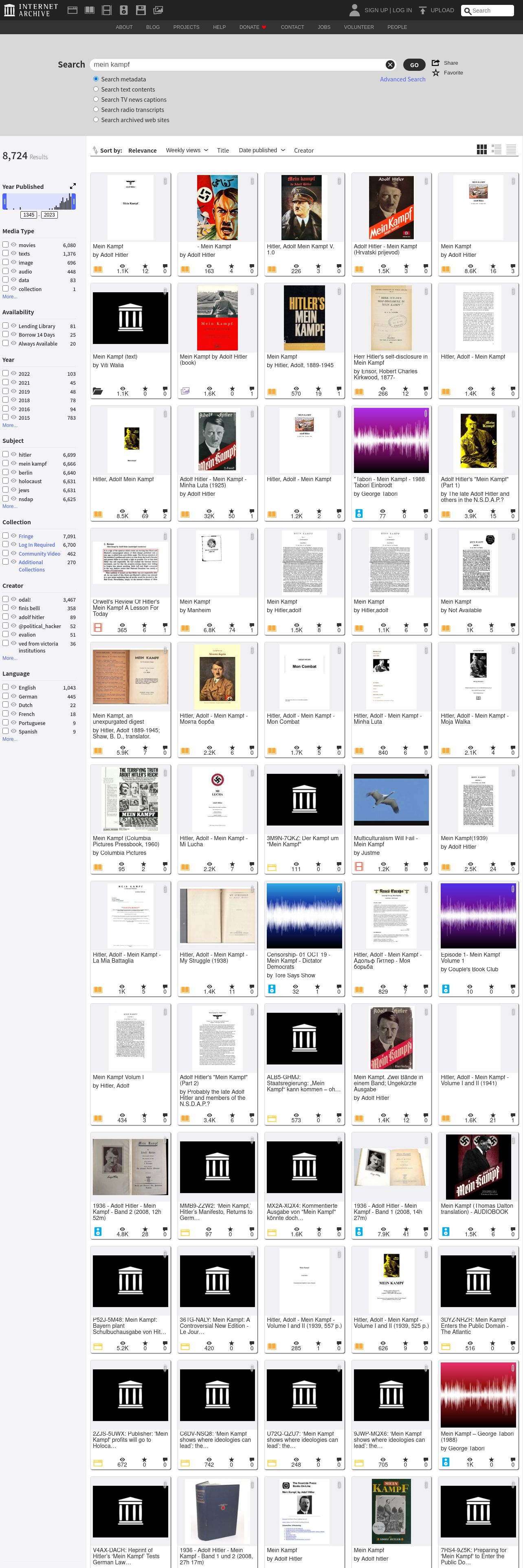
Task: Clear the search query with the X icon
Action: [390, 65]
